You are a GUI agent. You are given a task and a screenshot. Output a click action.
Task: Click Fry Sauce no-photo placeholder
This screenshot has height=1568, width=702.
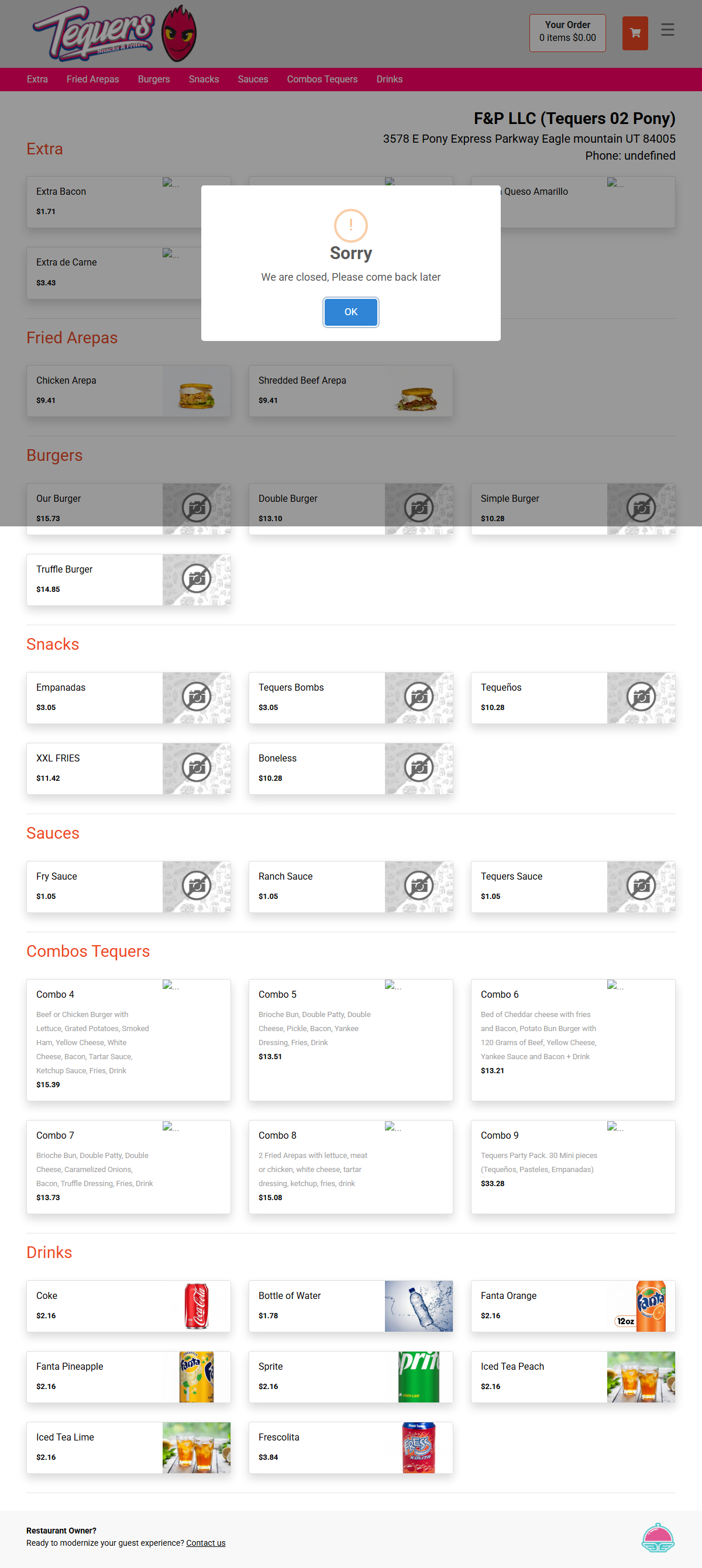click(x=196, y=886)
